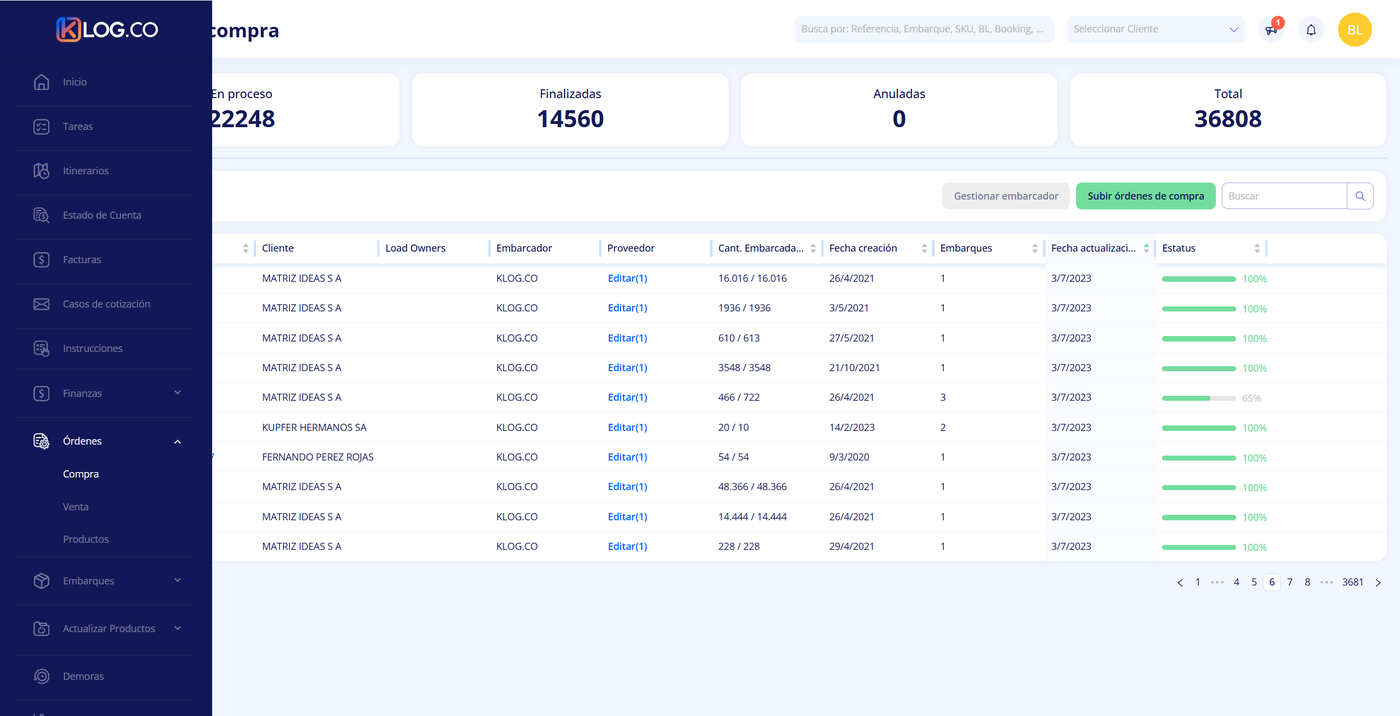
Task: Sort by Embarques column arrows
Action: coord(1035,248)
